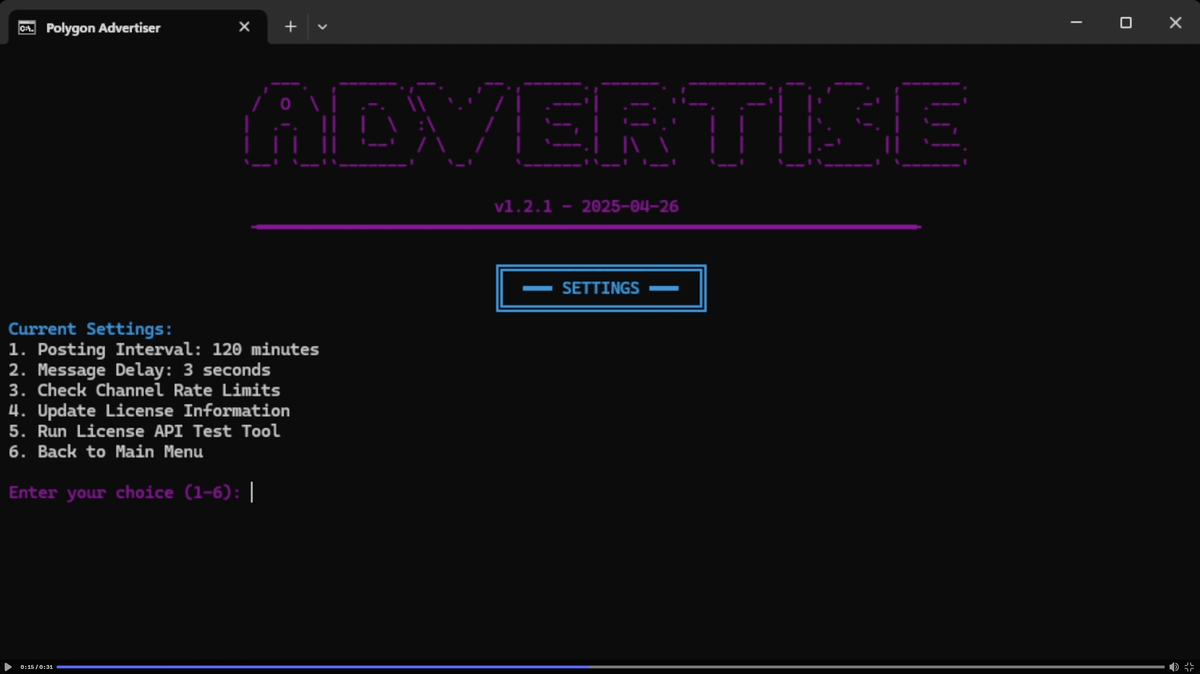Click the video progress bar slider
Image resolution: width=1200 pixels, height=674 pixels.
(588, 666)
